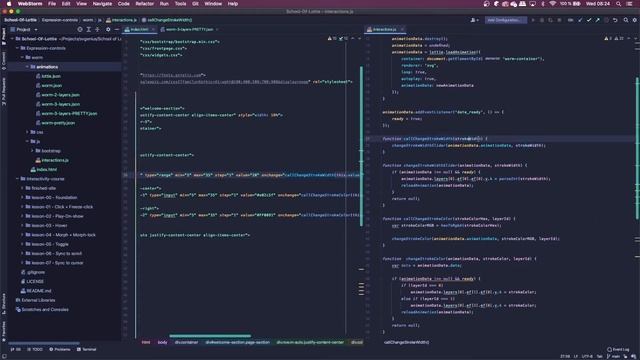Click vertical scrollbar of interactions.js editor

click(x=638, y=149)
